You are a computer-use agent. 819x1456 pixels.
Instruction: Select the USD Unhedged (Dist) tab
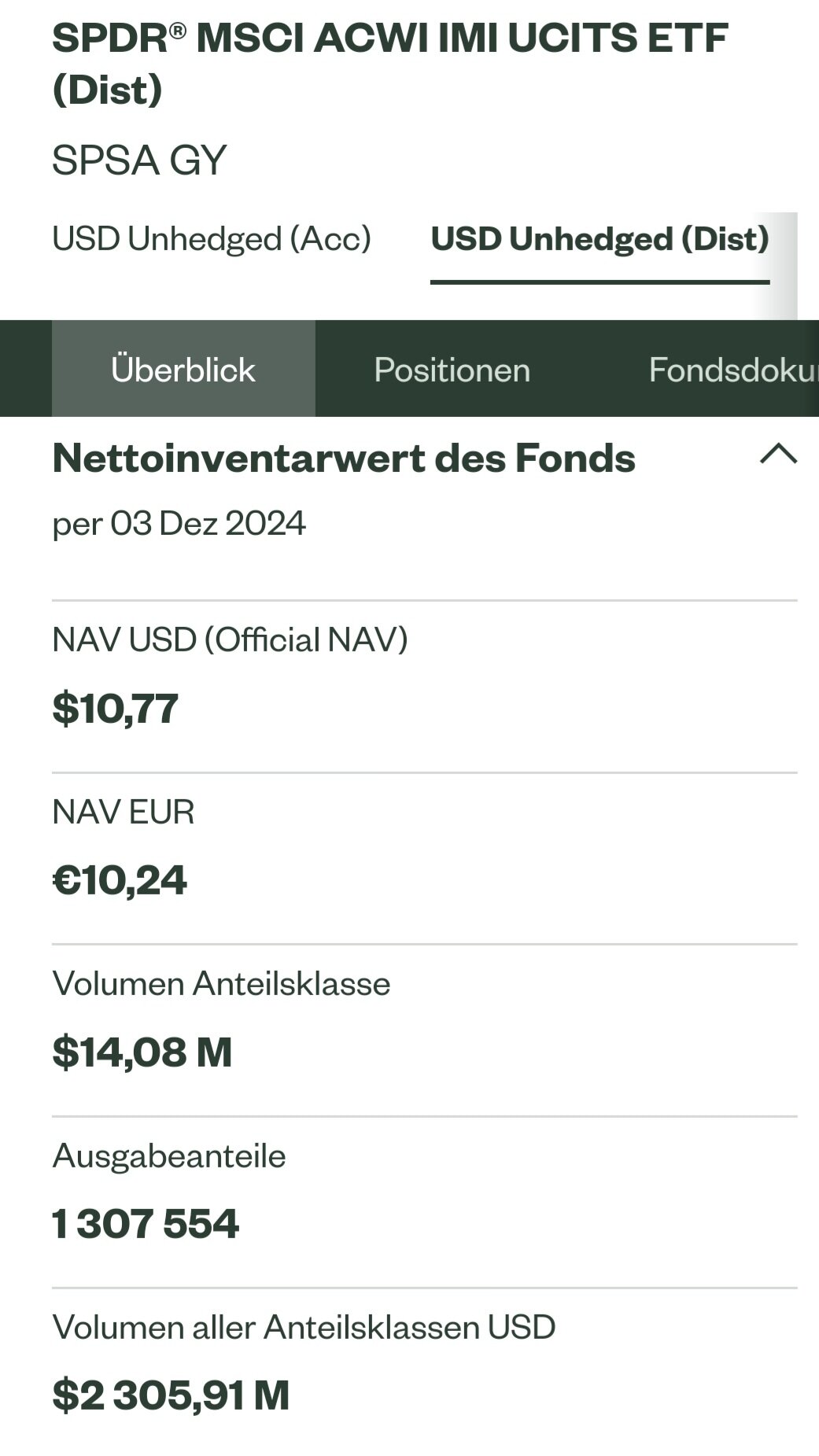599,239
